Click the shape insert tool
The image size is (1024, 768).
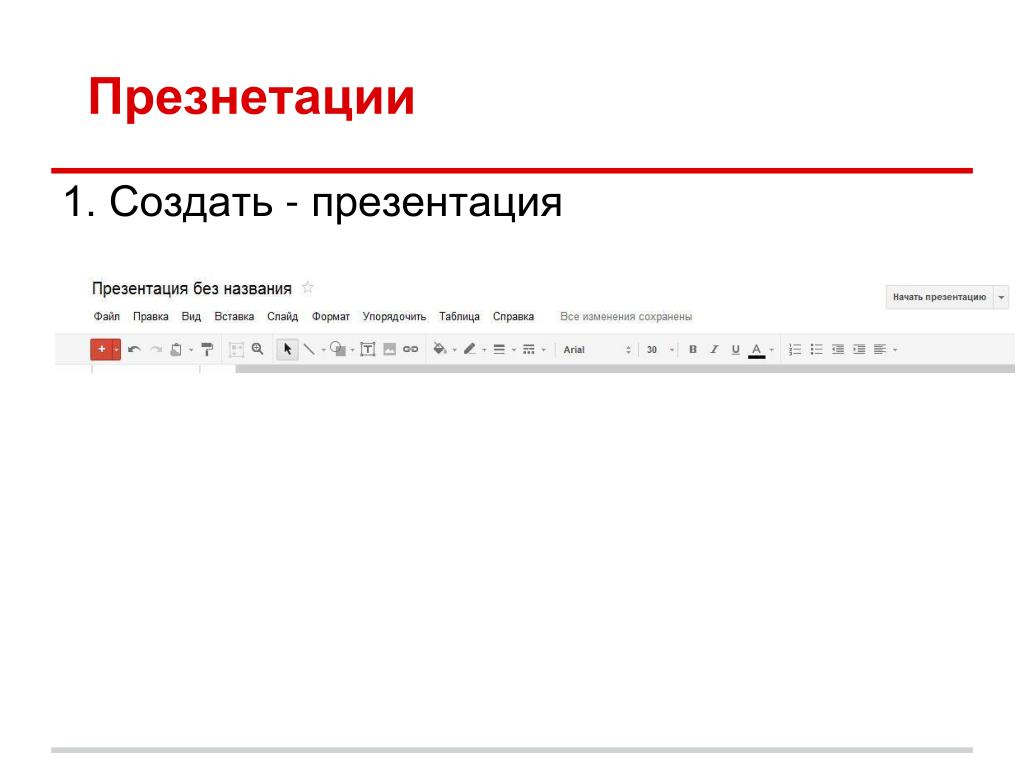pyautogui.click(x=338, y=349)
